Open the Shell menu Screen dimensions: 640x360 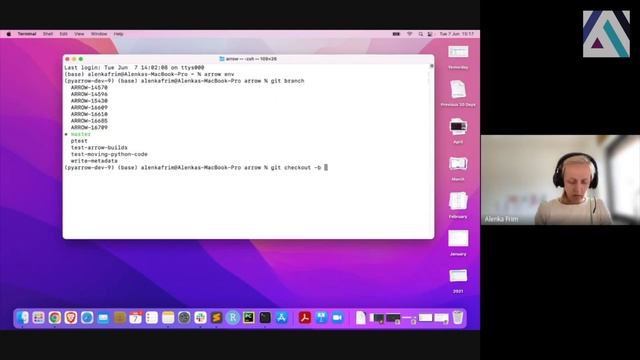(x=48, y=34)
